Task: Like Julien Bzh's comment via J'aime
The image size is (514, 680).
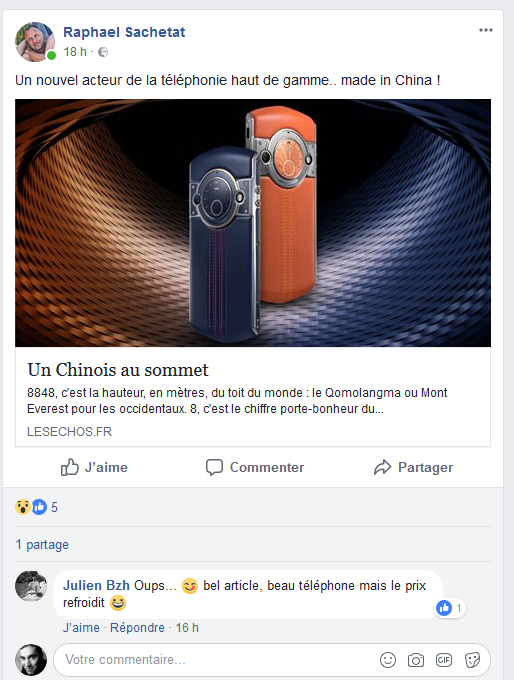Action: pyautogui.click(x=81, y=628)
